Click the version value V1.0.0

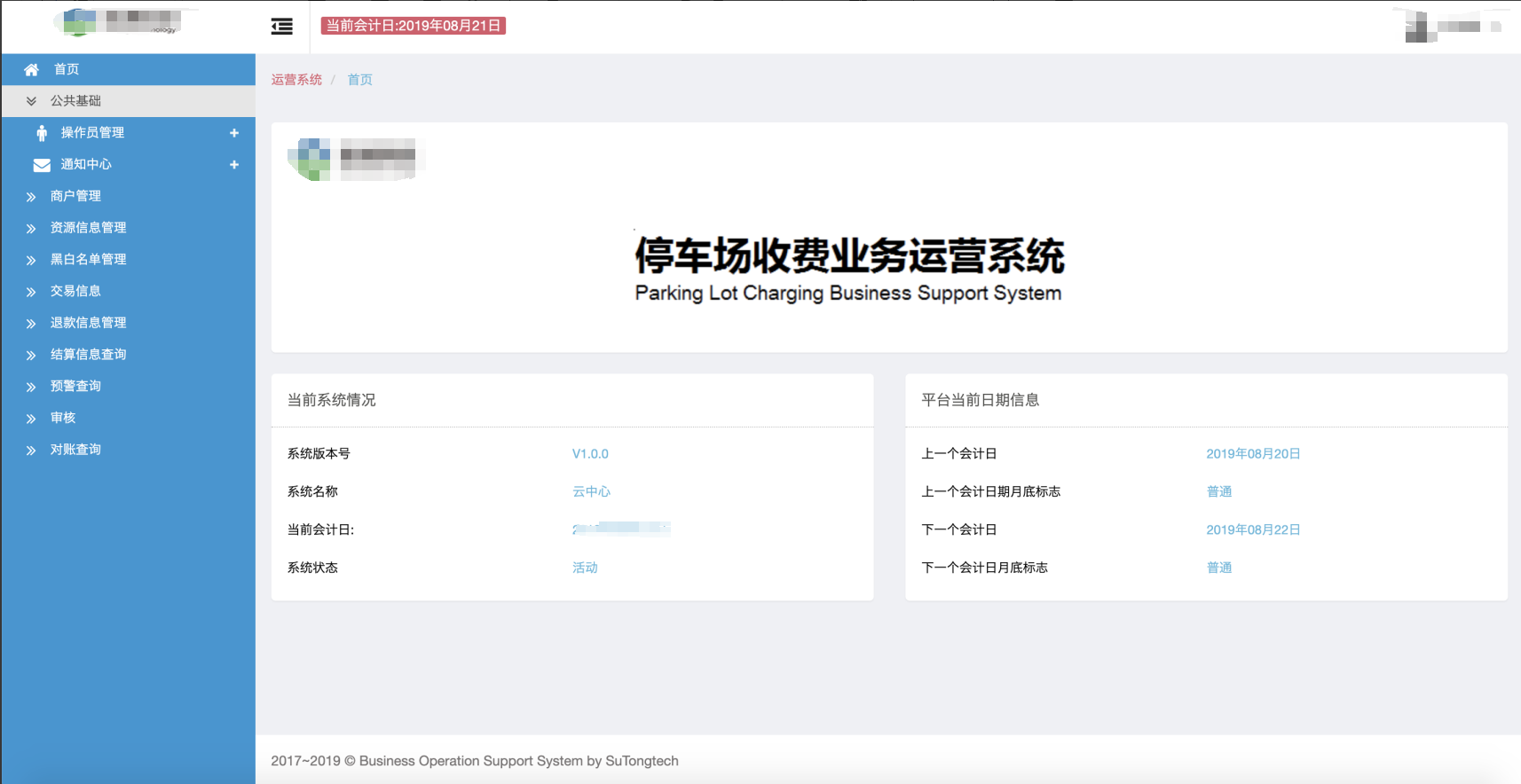coord(590,454)
